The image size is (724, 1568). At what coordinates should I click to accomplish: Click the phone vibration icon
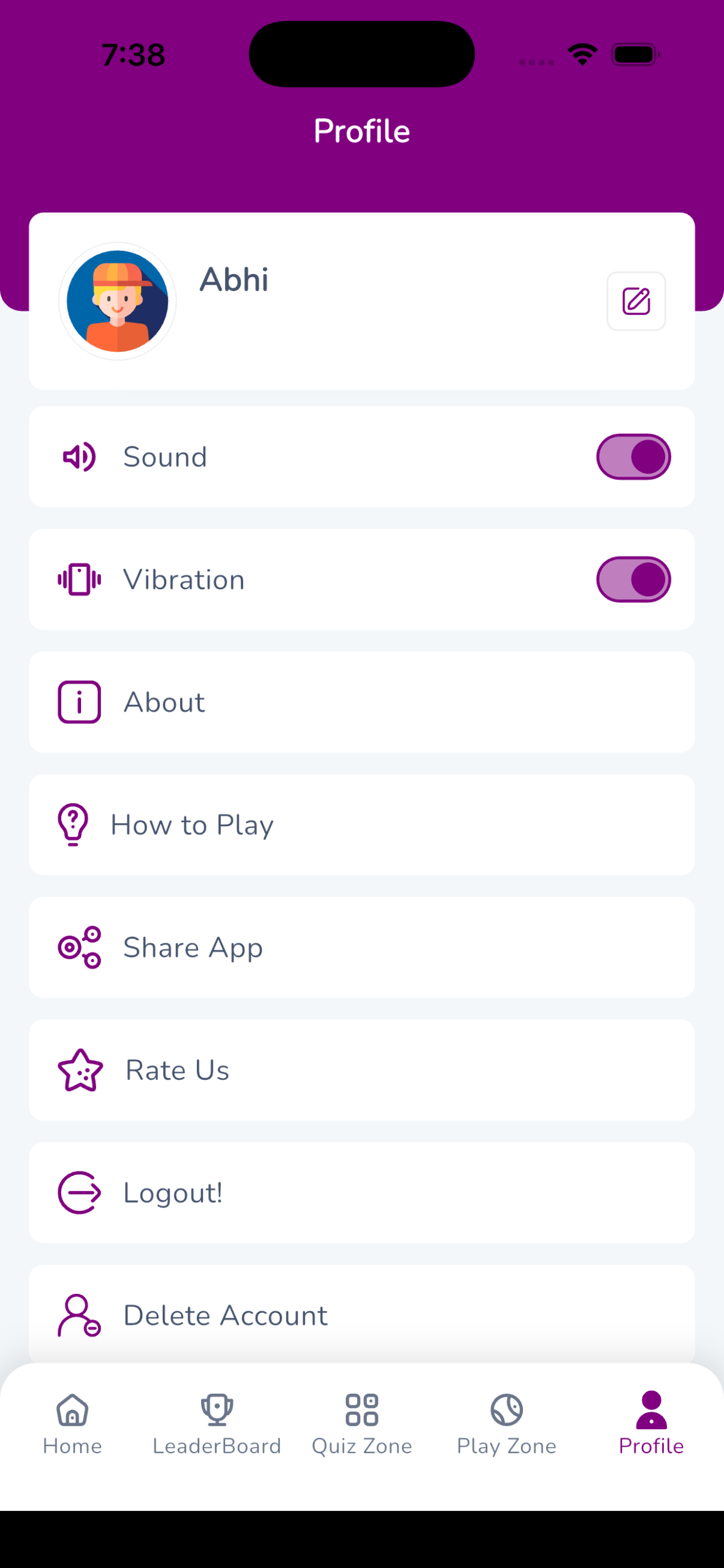[79, 579]
